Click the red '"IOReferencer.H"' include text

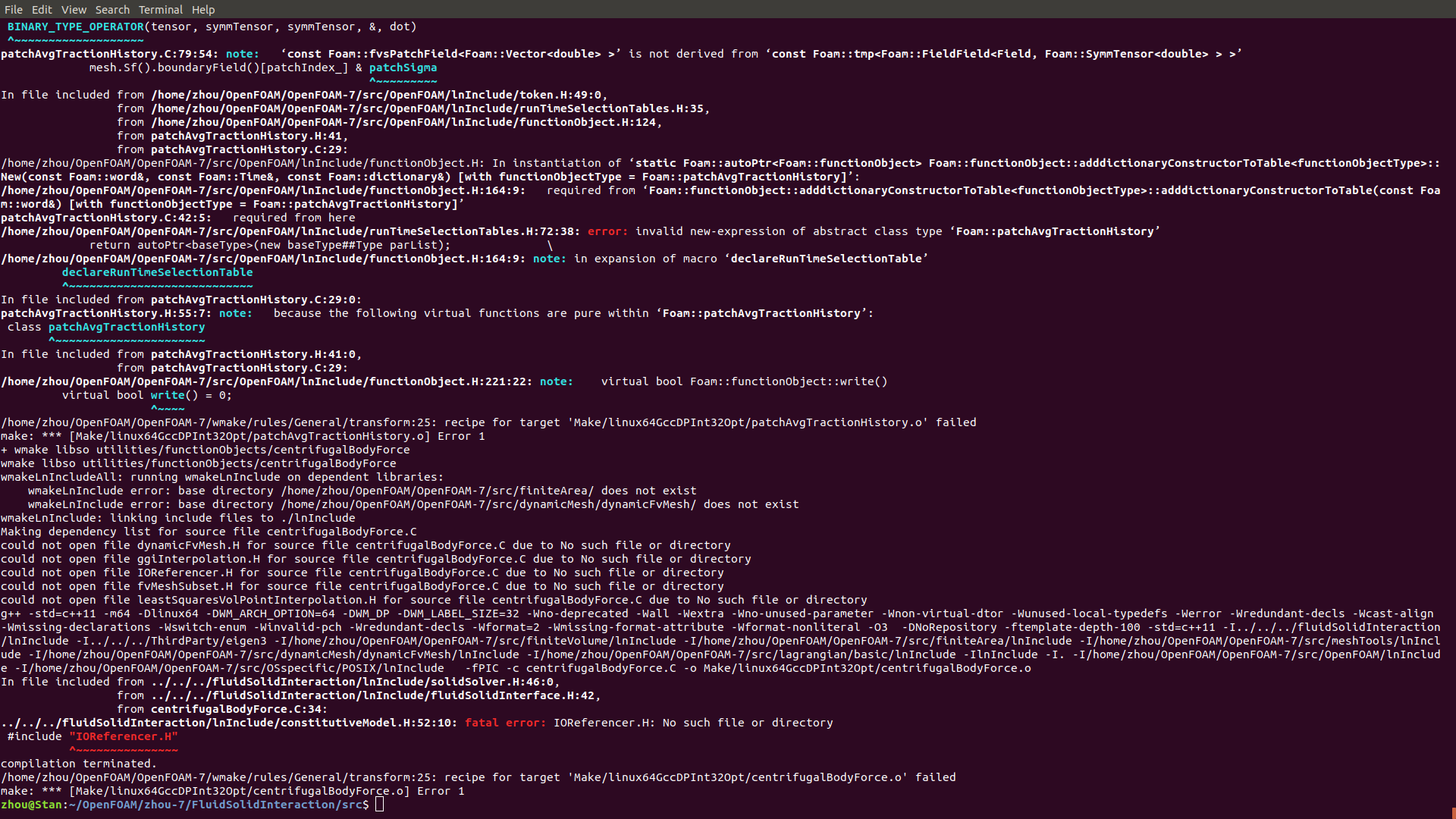coord(124,736)
